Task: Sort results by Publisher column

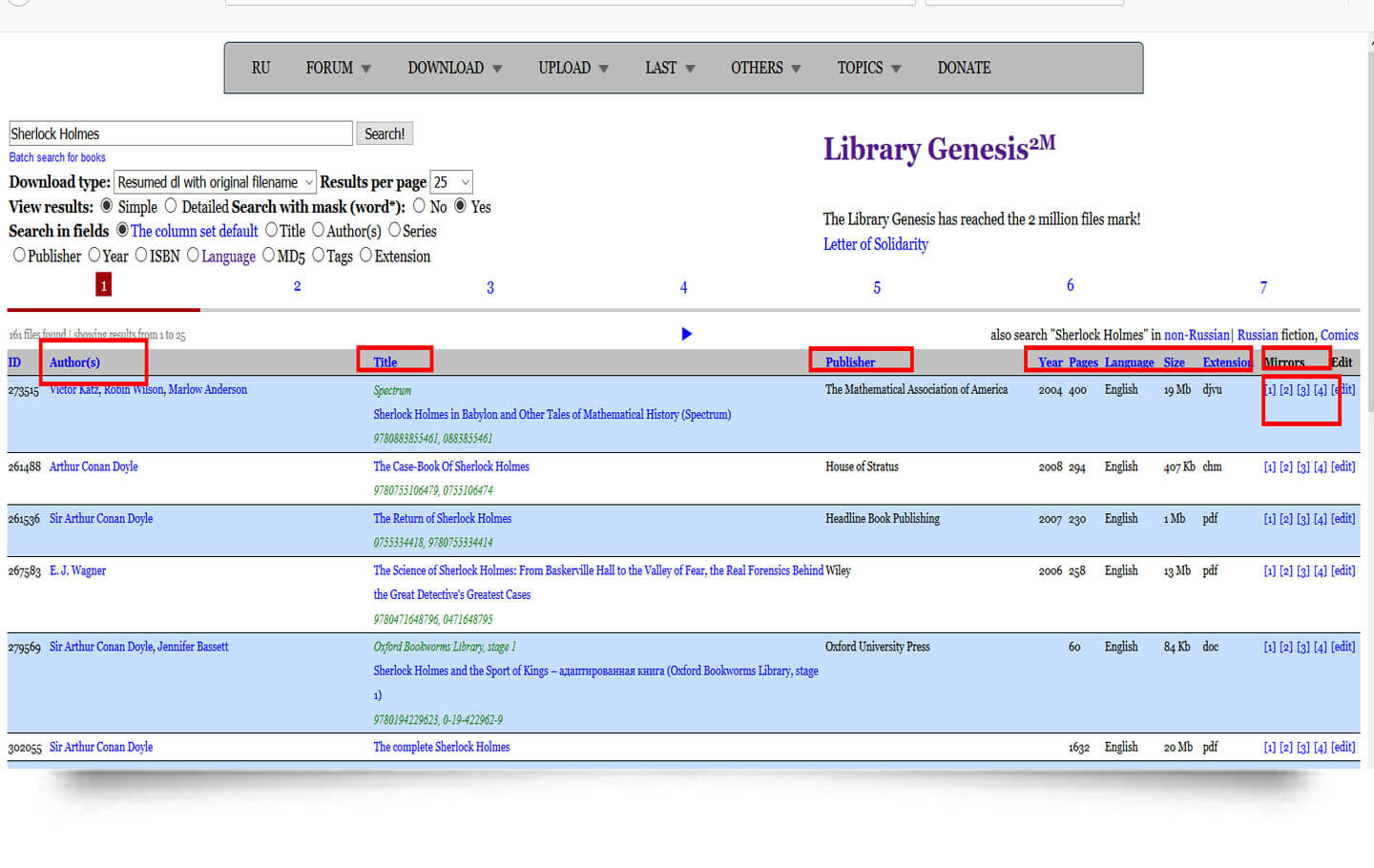Action: [850, 362]
